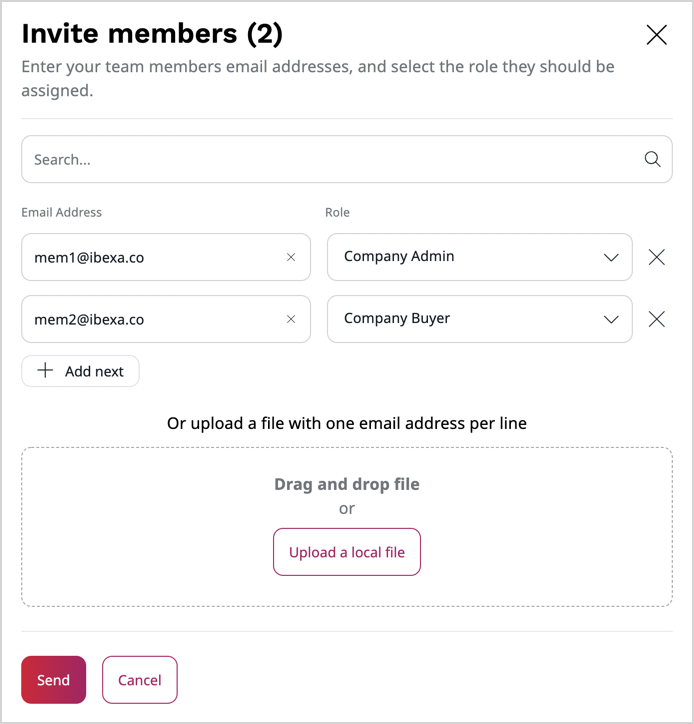
Task: Cancel the invite members dialog
Action: coord(139,680)
